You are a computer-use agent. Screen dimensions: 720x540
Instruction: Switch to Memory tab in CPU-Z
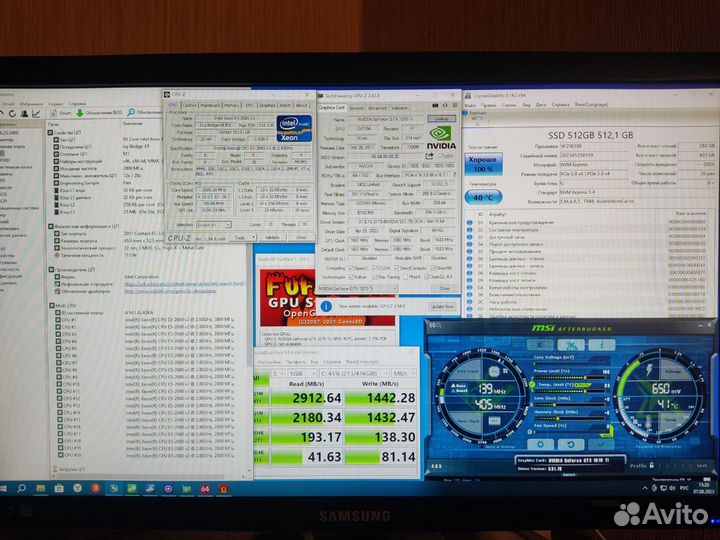pyautogui.click(x=232, y=105)
